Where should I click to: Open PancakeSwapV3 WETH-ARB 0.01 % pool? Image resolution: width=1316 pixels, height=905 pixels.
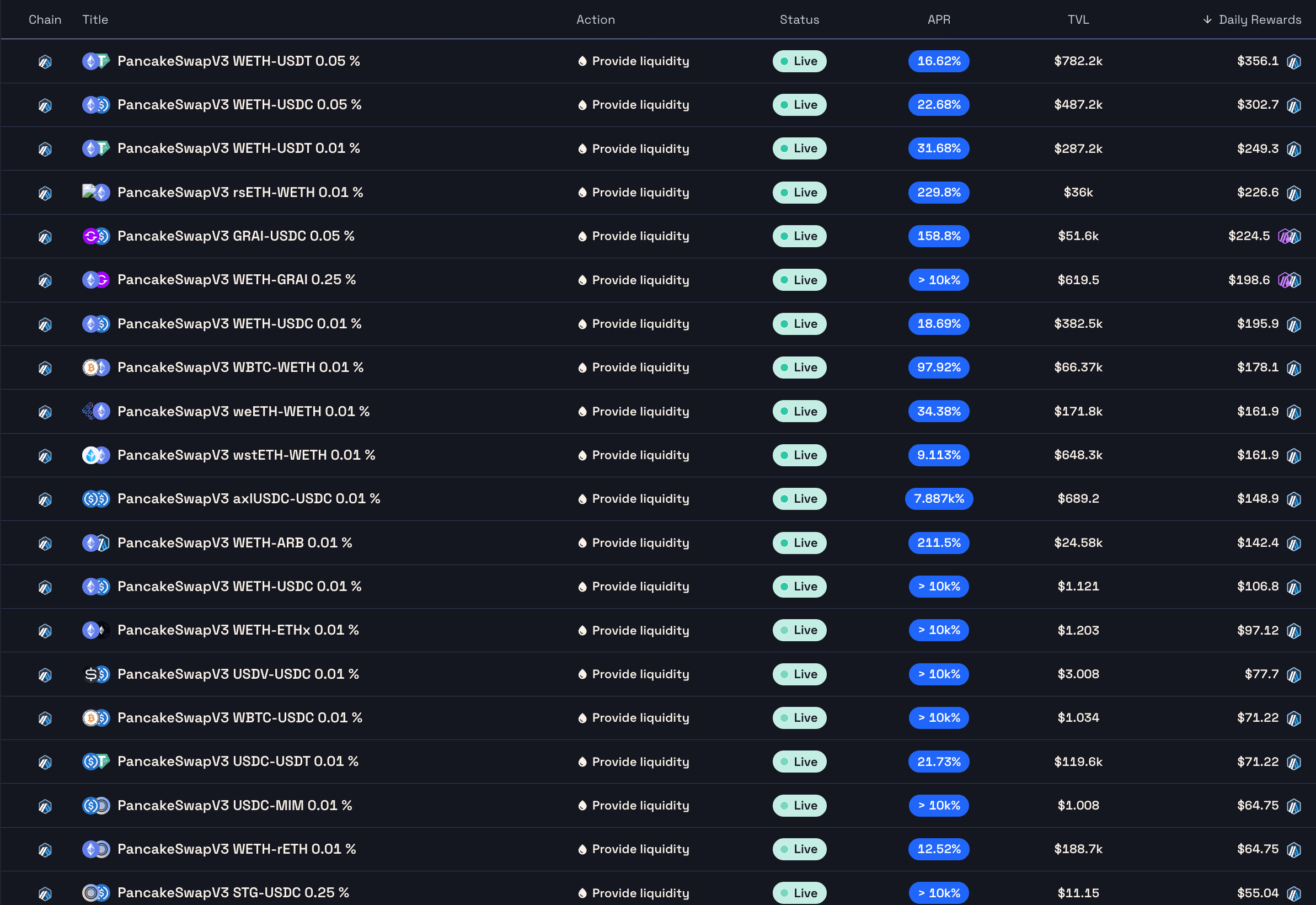click(234, 542)
